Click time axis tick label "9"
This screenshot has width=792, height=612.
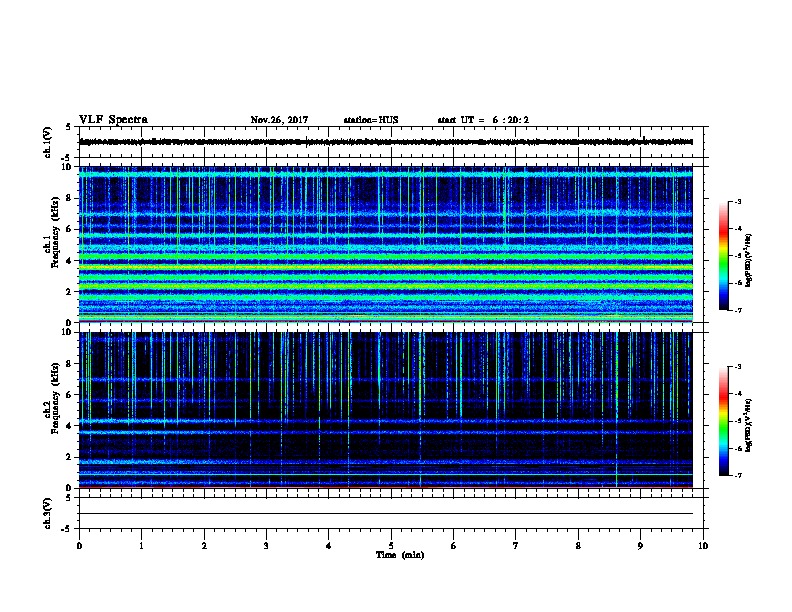click(640, 546)
